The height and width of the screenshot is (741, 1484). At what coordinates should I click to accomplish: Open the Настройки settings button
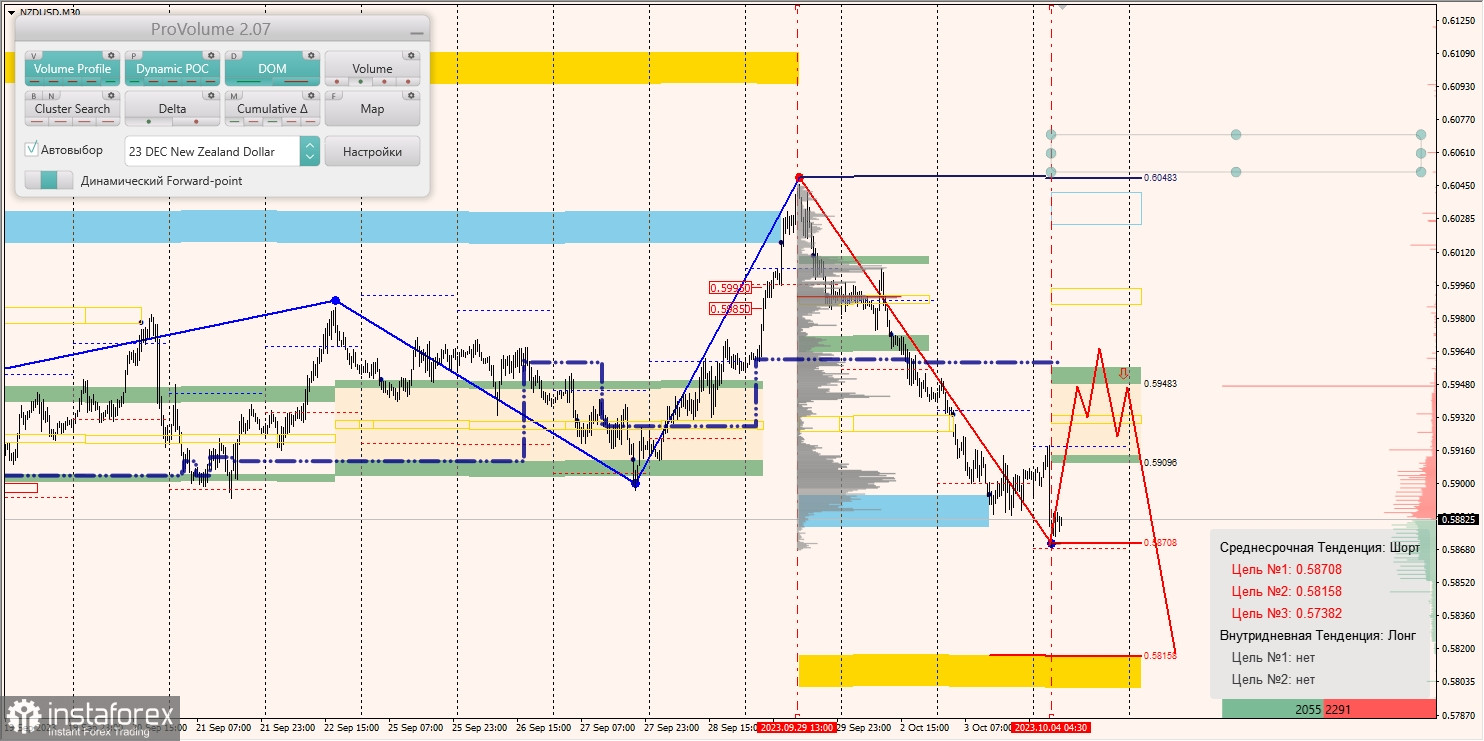click(372, 151)
